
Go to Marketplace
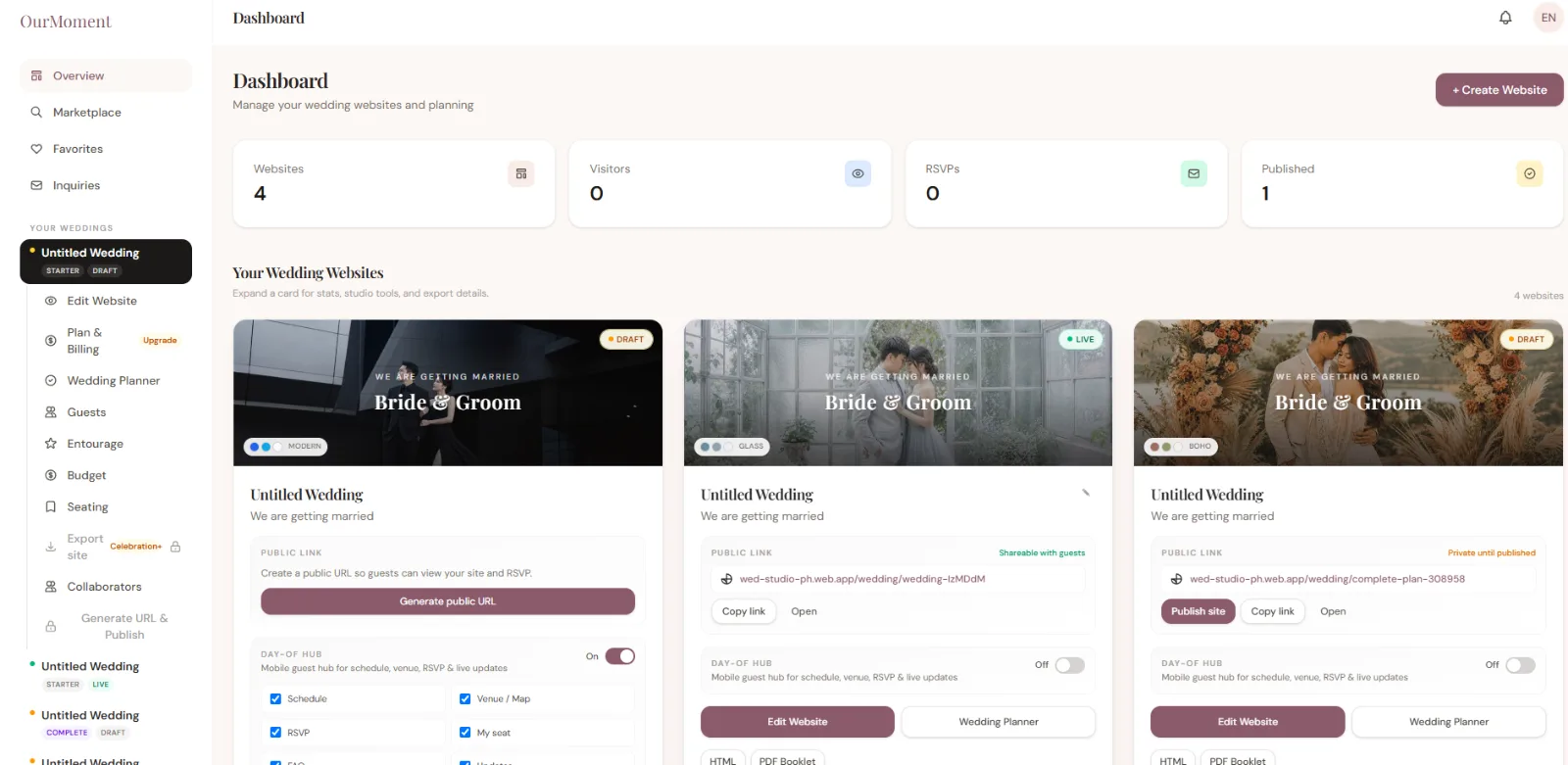click(x=106, y=112)
